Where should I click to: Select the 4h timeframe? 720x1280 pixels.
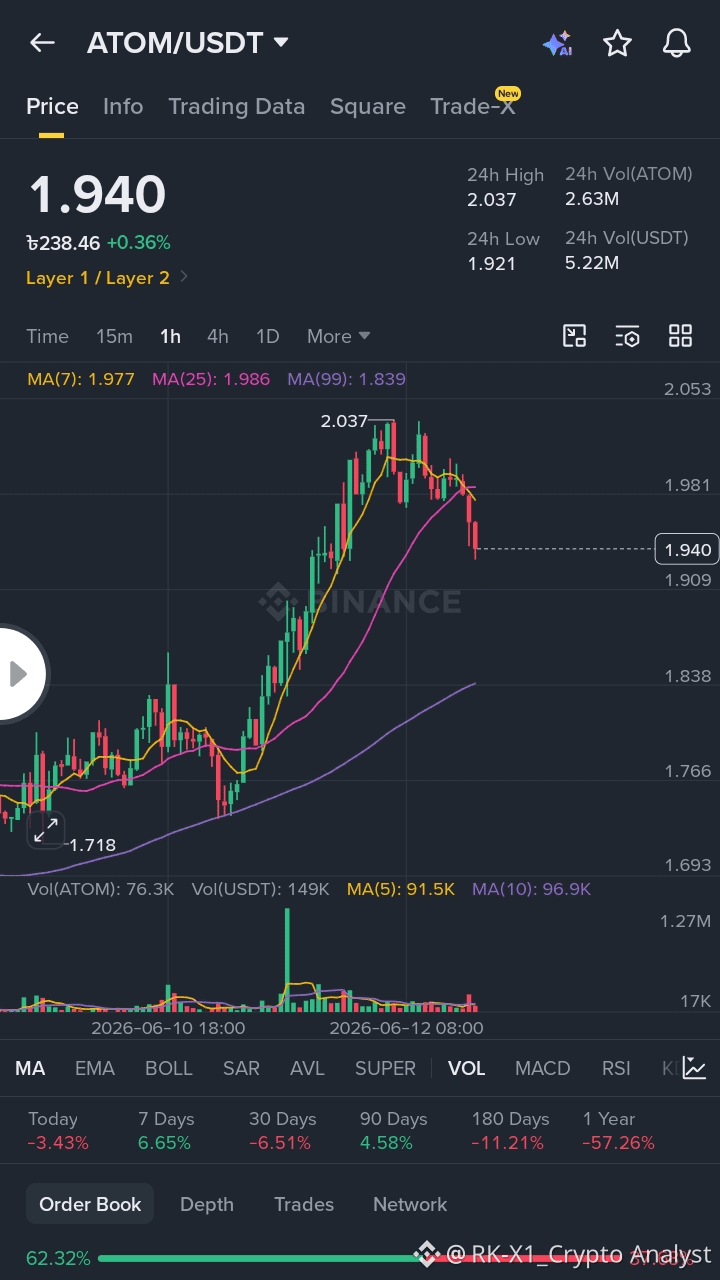217,336
